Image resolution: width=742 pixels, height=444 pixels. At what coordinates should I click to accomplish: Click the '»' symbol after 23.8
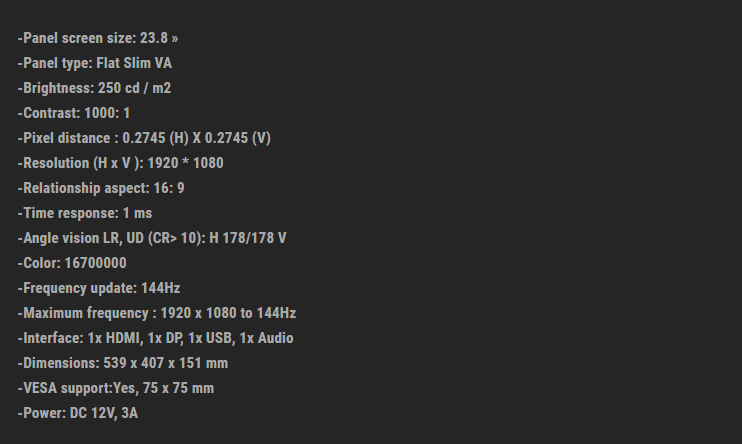(x=175, y=38)
